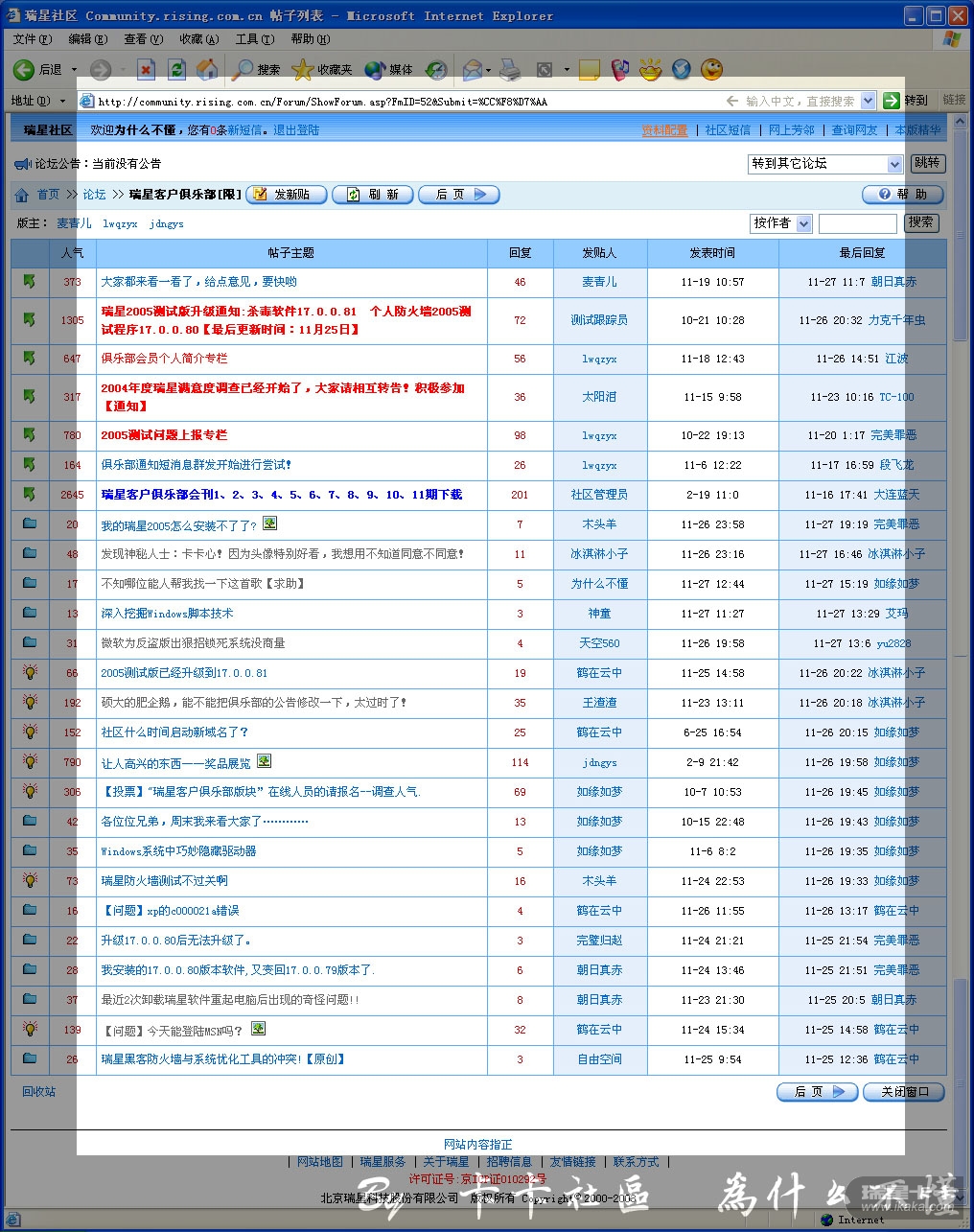Open thread 俱乐部会员个人简介专栏
The width and height of the screenshot is (974, 1232).
tap(164, 359)
